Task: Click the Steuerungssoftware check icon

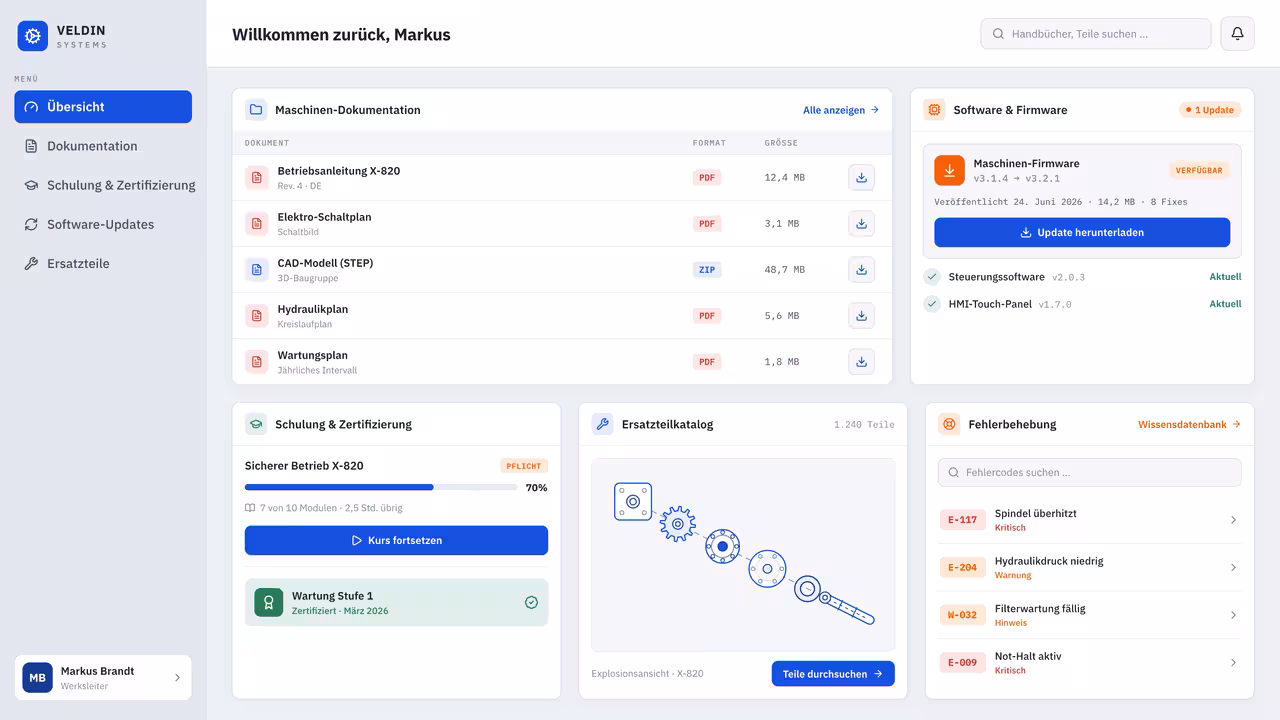Action: click(x=932, y=277)
